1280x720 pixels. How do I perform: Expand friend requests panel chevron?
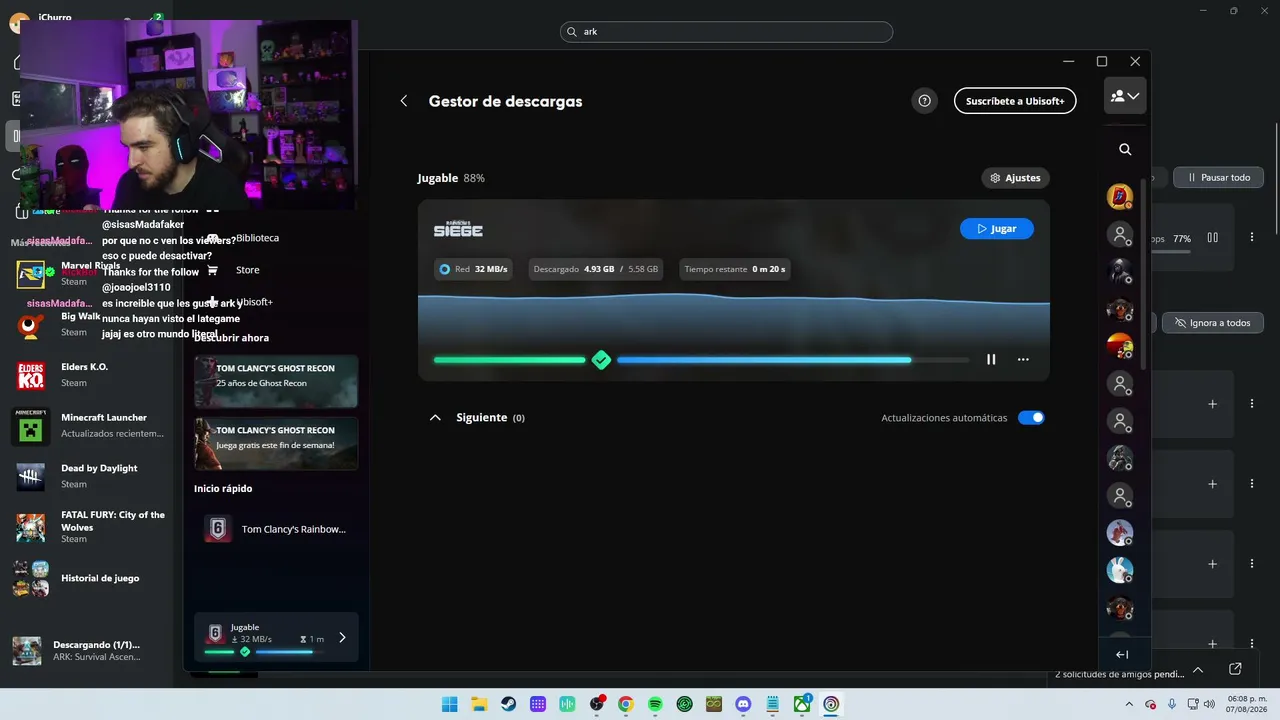click(1198, 670)
